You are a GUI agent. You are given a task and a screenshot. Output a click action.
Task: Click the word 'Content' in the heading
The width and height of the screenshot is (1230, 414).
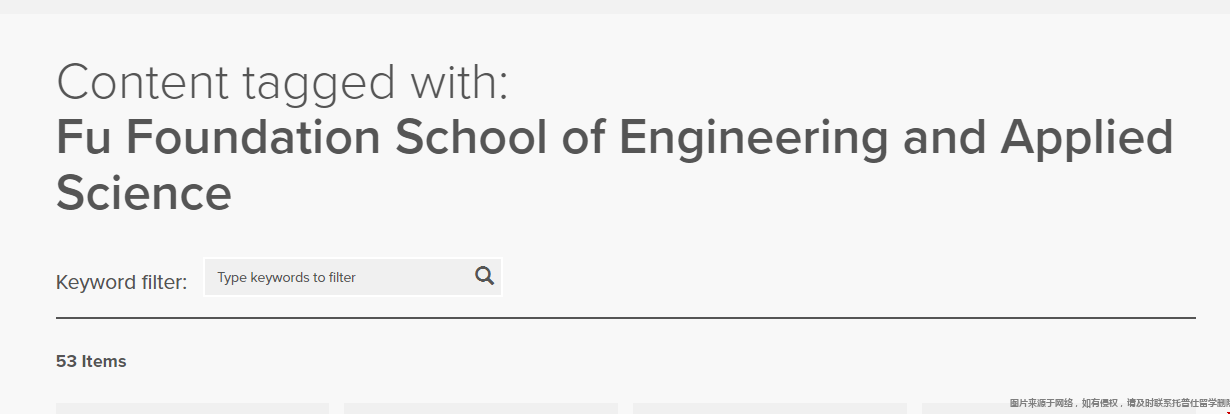(143, 83)
